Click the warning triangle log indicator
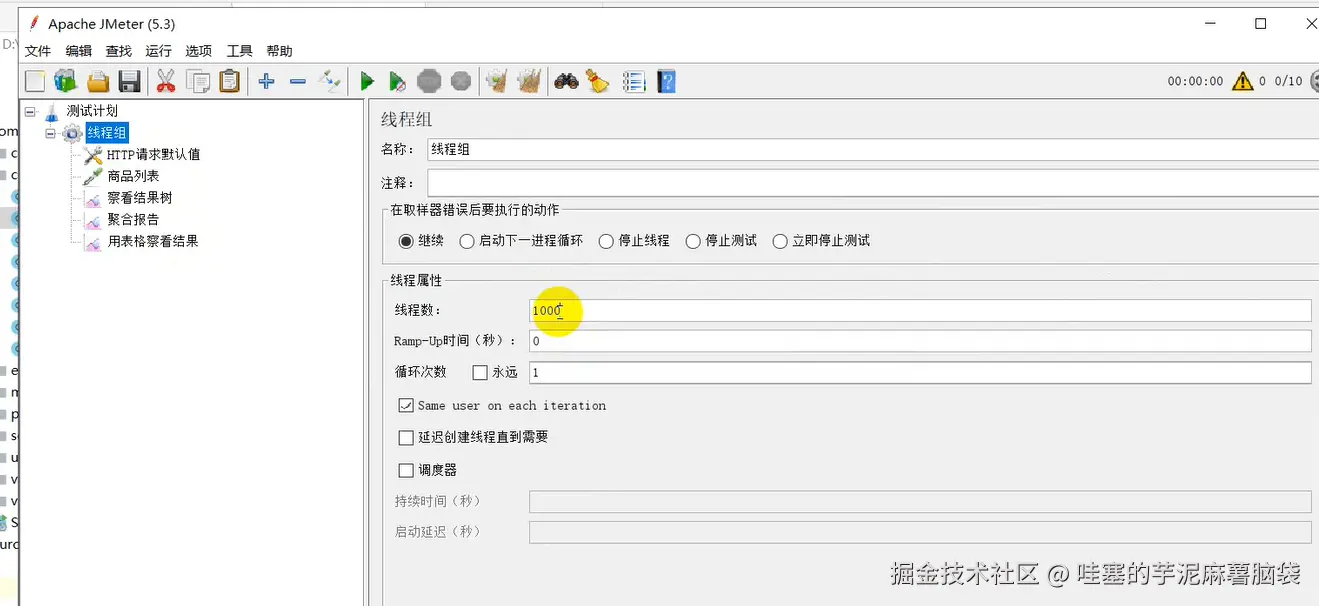Viewport: 1319px width, 606px height. [1243, 81]
